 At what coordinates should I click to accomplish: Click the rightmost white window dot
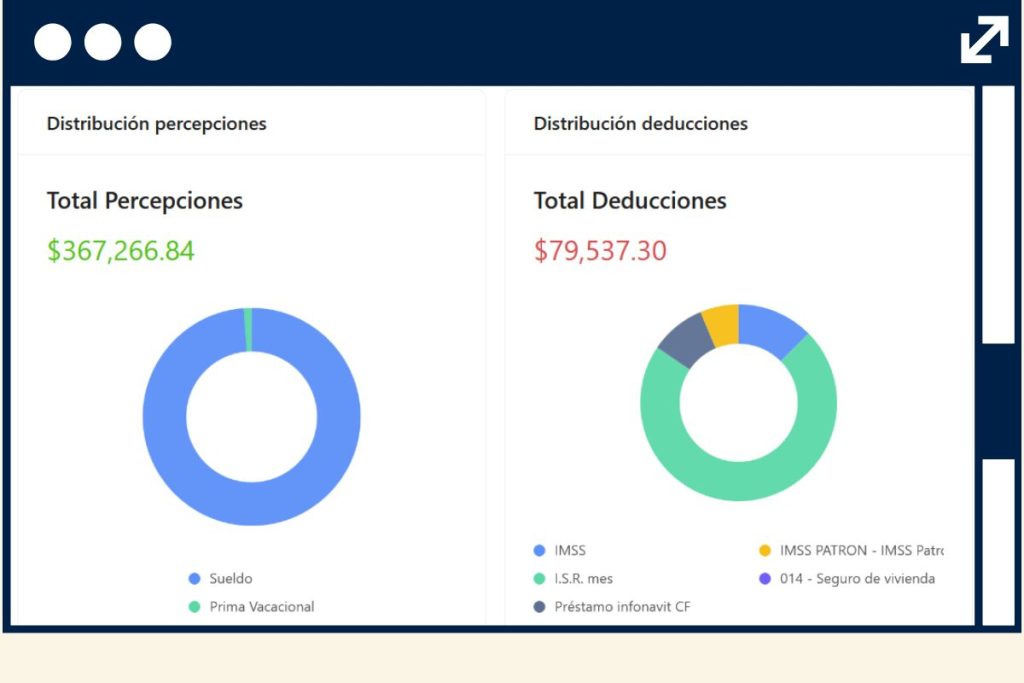(x=151, y=41)
